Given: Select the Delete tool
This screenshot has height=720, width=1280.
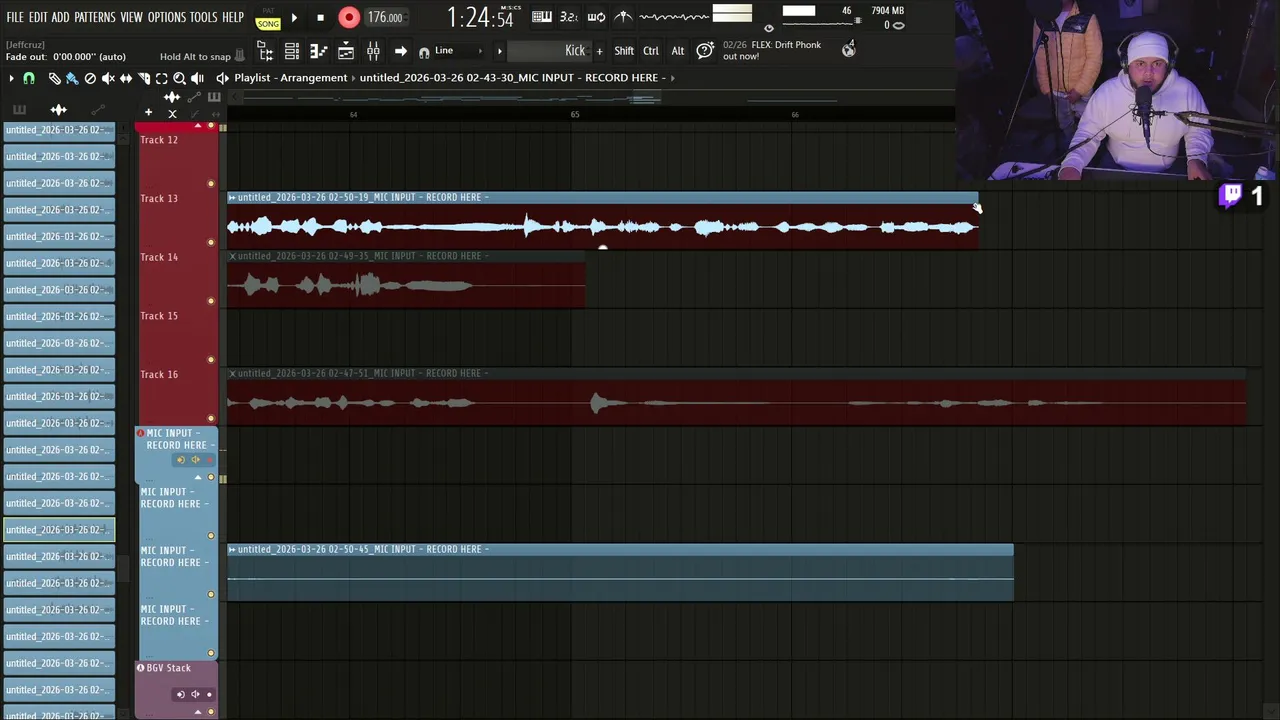Looking at the screenshot, I should pos(90,78).
